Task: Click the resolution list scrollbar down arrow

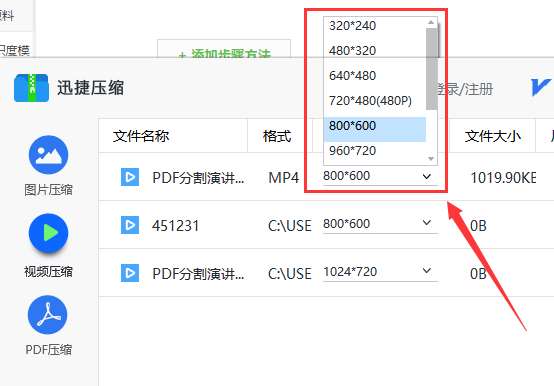Action: coord(431,159)
